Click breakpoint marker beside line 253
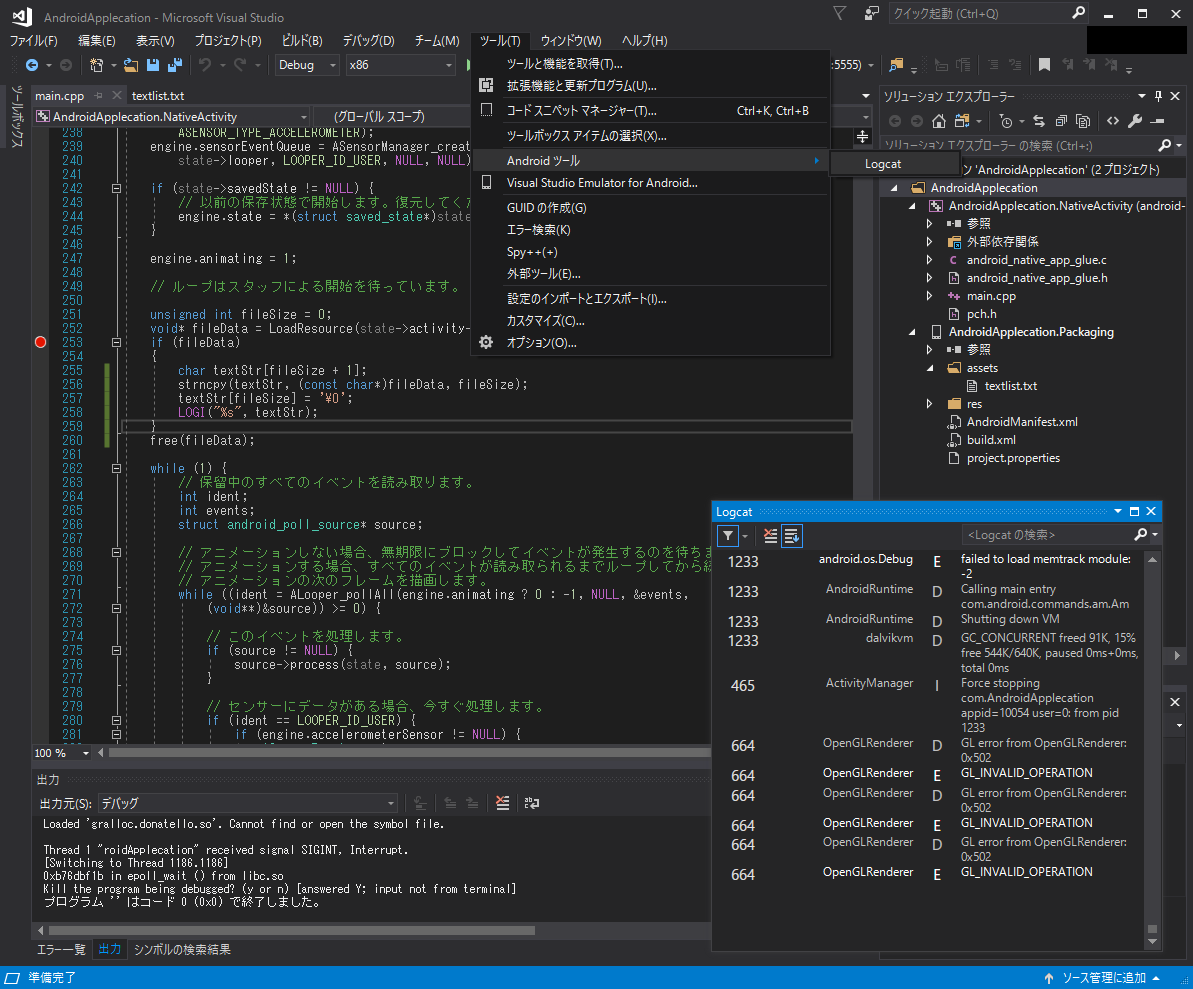Screen dimensions: 1193x989 40,342
